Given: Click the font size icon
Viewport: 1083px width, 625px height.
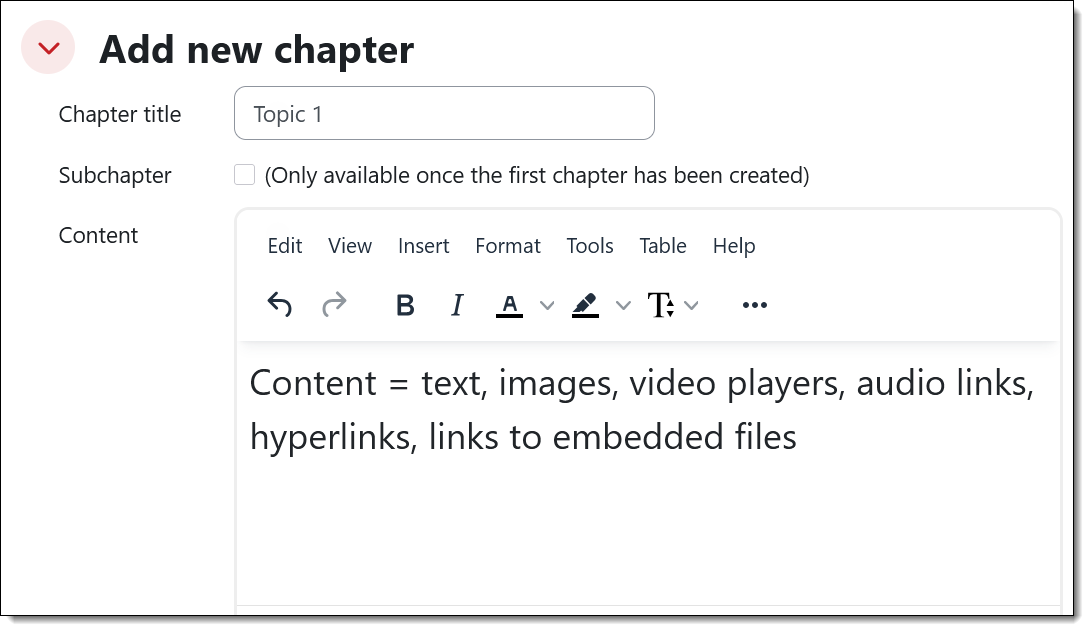Looking at the screenshot, I should [661, 305].
